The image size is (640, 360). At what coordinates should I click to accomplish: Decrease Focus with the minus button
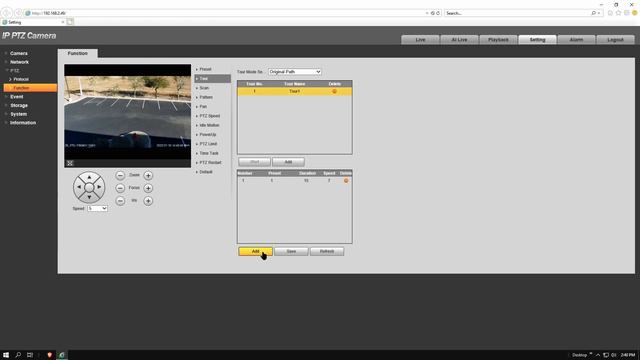120,188
